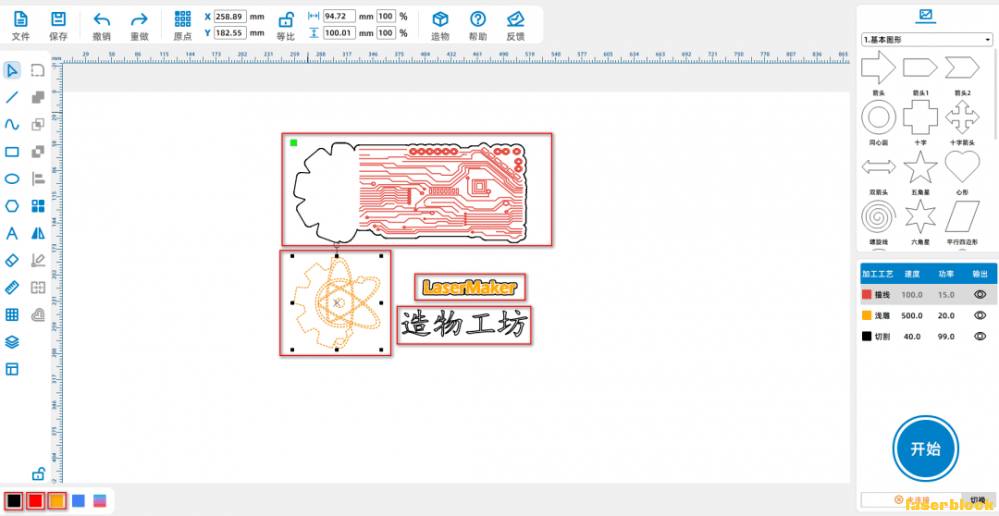Toggle visibility of the 浅雕 layer
The height and width of the screenshot is (516, 999).
pos(980,315)
